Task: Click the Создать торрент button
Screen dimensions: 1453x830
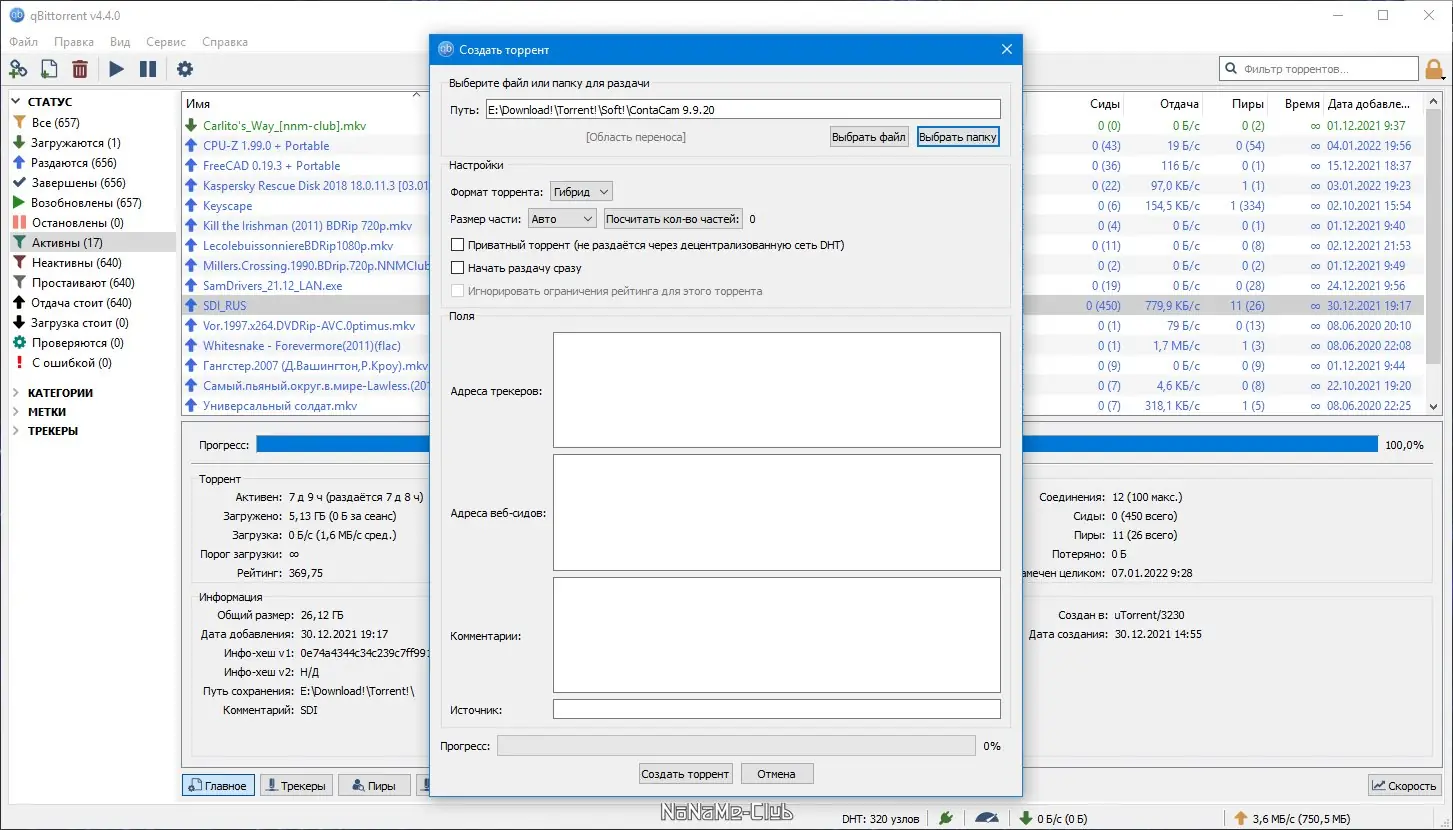Action: click(x=686, y=774)
